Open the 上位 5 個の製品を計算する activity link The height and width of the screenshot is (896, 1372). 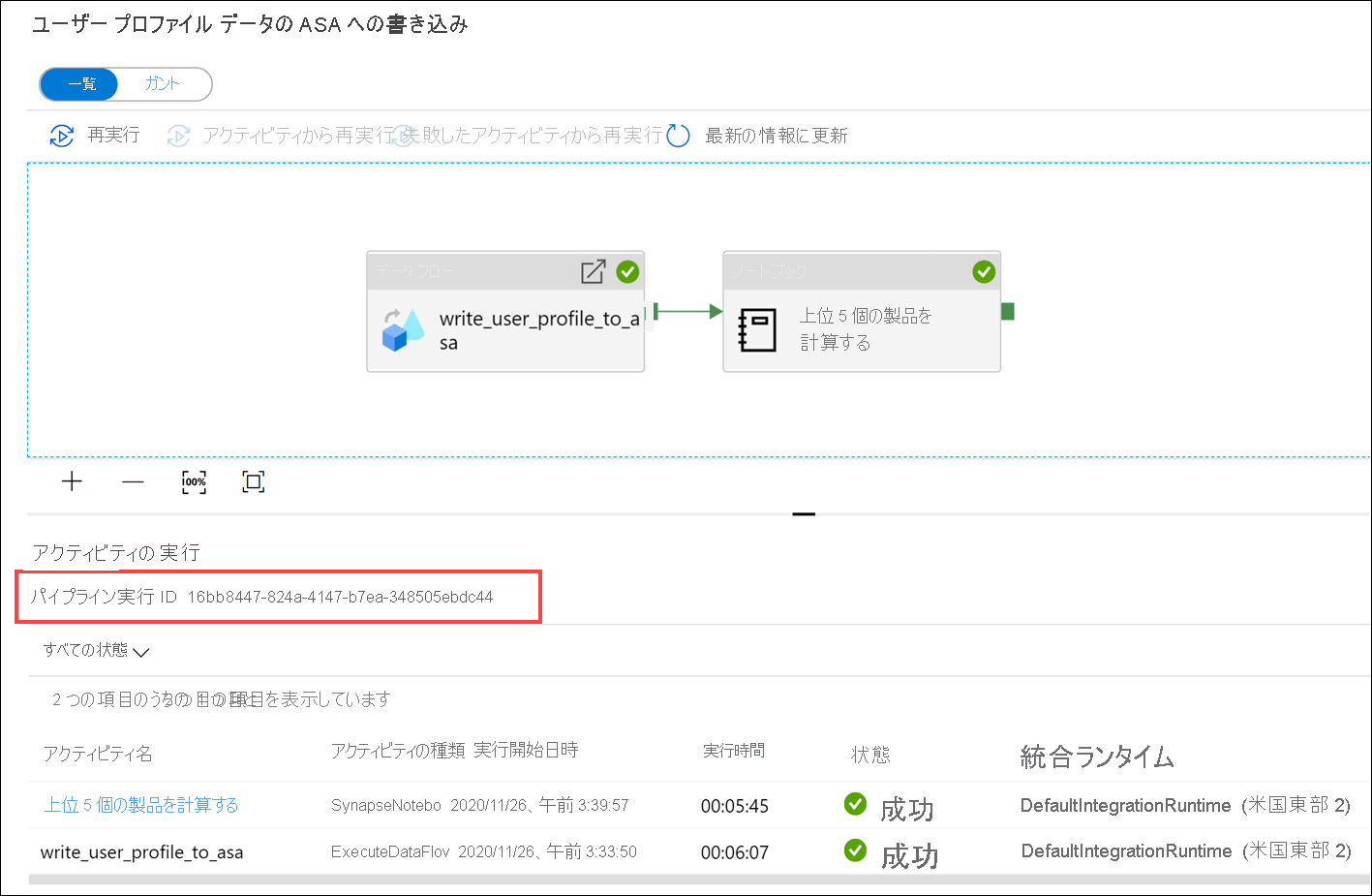click(x=141, y=805)
